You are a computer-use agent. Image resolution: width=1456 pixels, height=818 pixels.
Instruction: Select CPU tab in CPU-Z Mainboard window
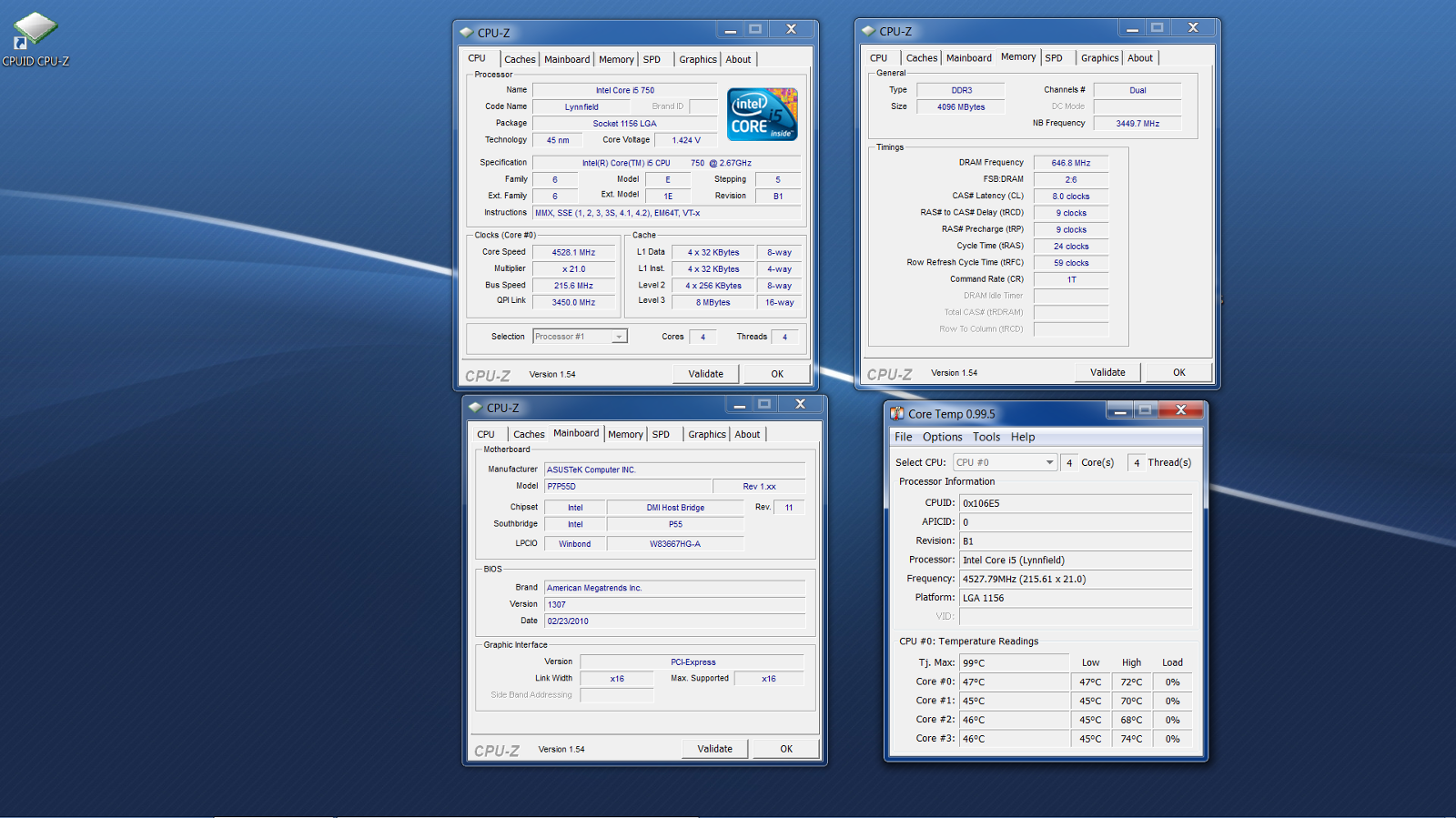[x=486, y=435]
